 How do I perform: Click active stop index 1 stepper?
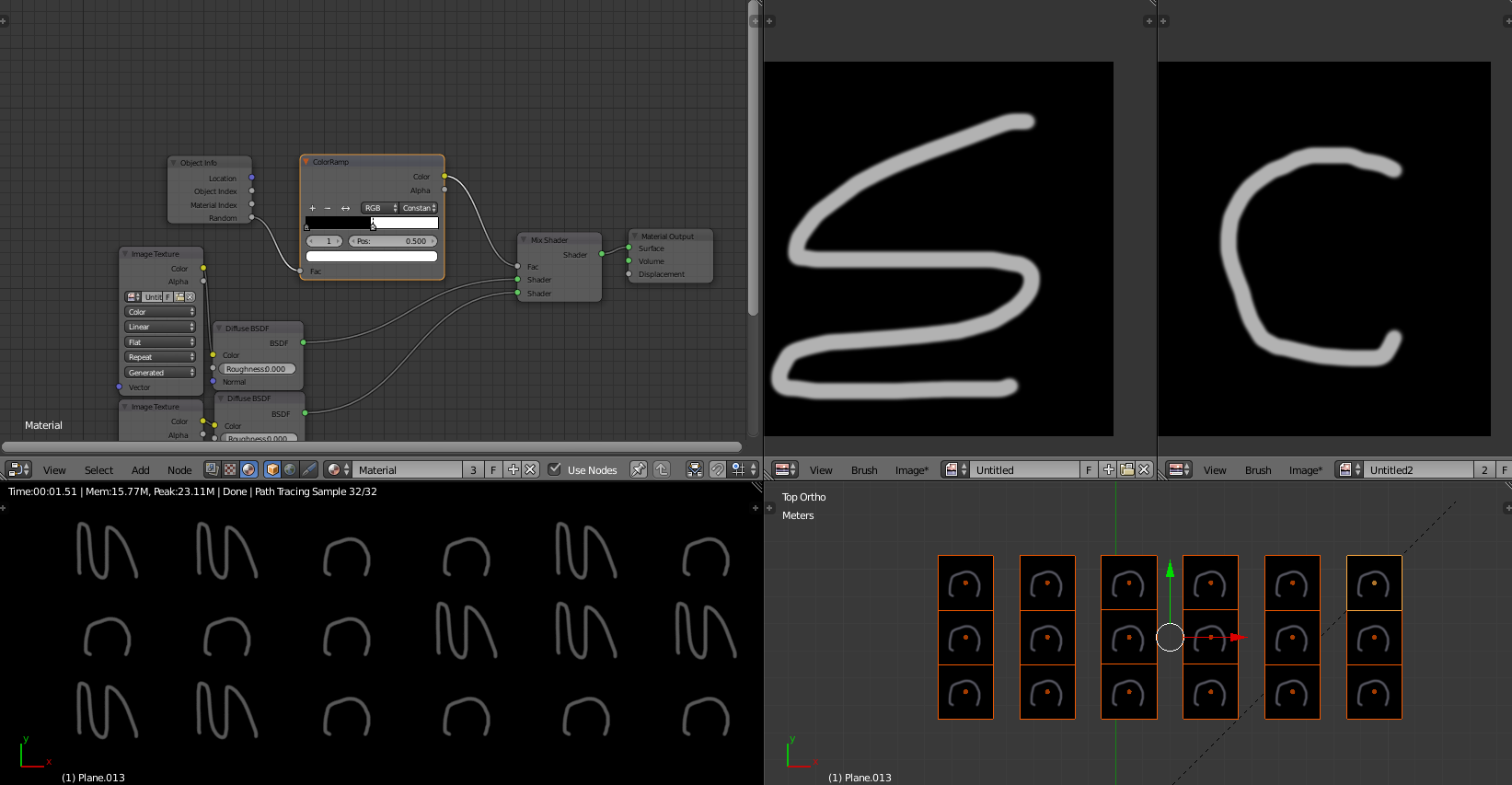[x=325, y=241]
